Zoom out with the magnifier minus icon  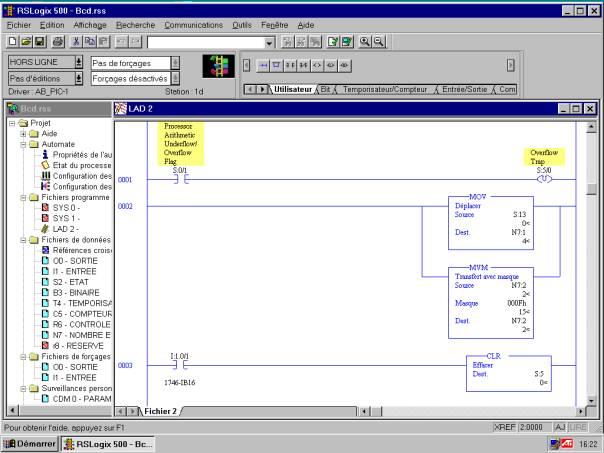(378, 42)
